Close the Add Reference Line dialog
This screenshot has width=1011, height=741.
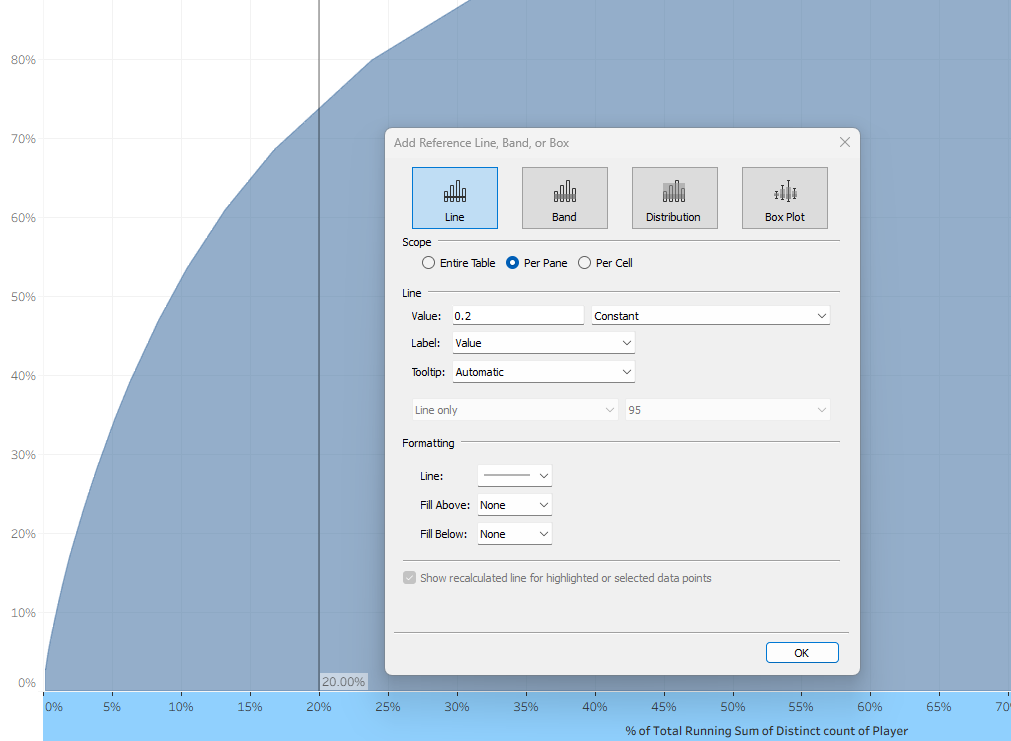pos(845,142)
